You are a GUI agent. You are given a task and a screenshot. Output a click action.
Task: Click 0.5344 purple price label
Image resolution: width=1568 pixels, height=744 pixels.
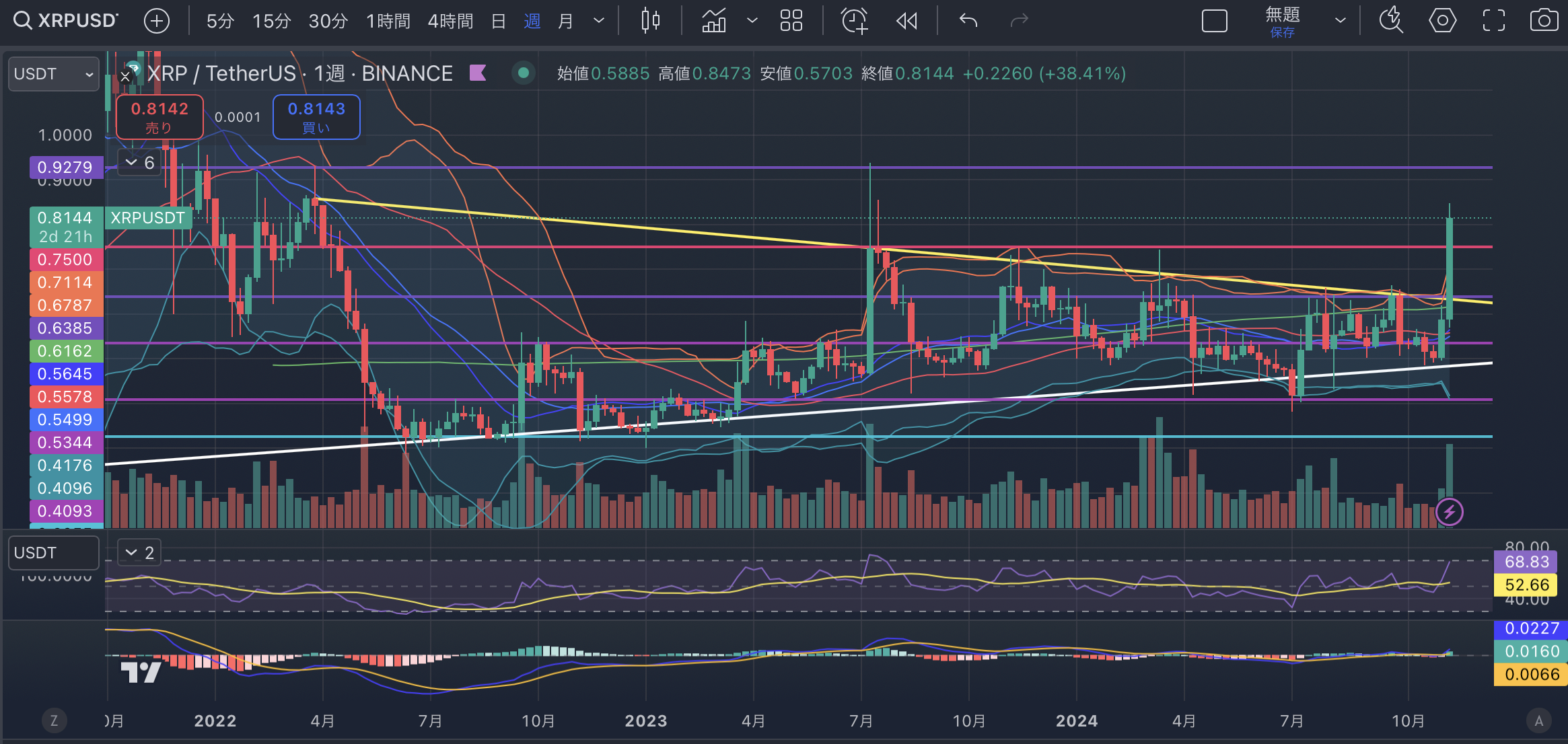point(66,442)
